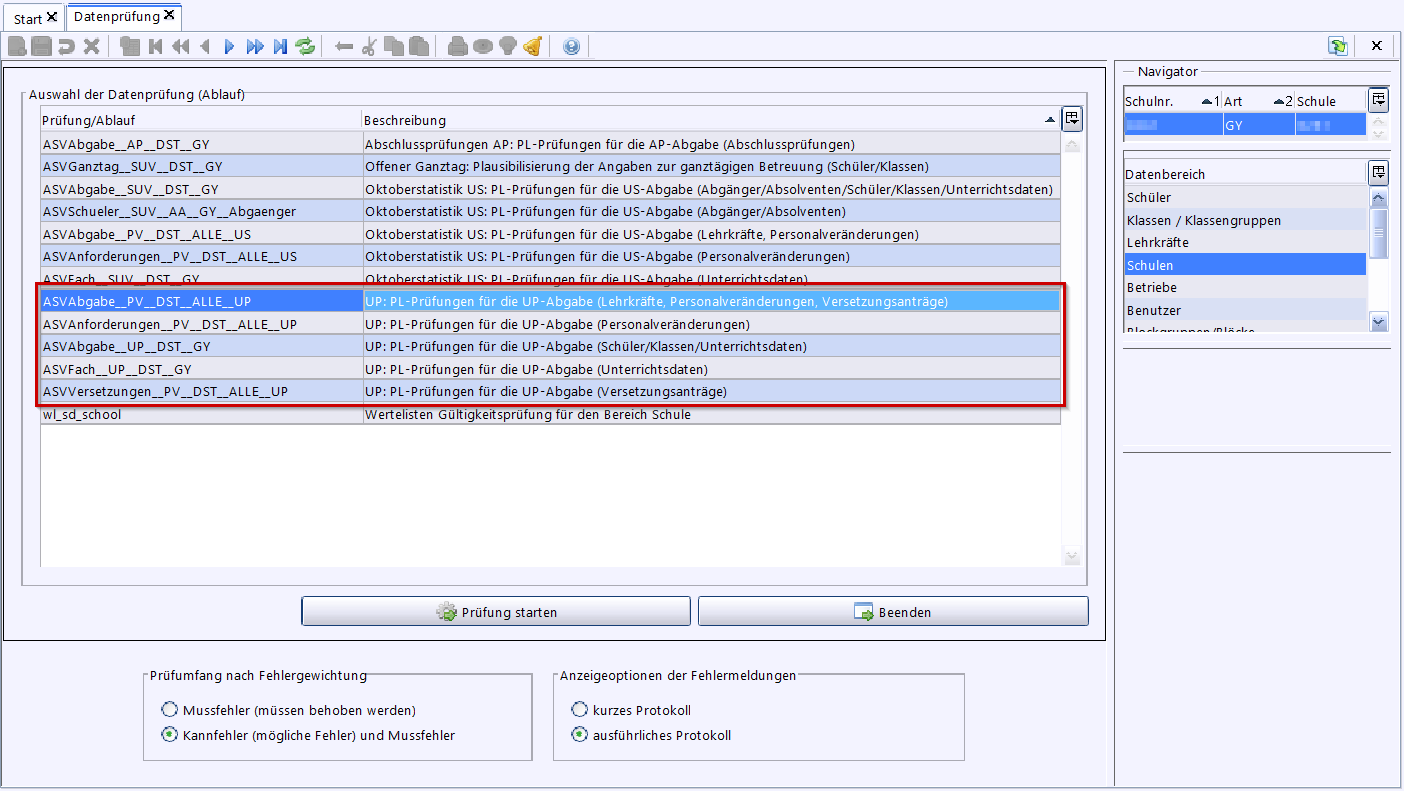Click the golden bell icon

[533, 46]
